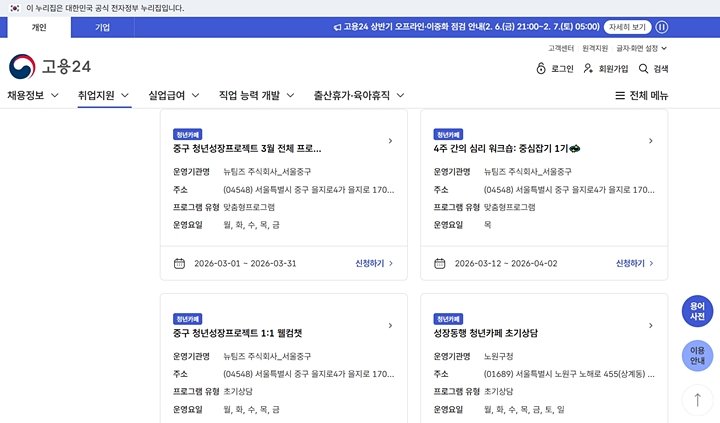This screenshot has height=423, width=720.
Task: Switch to the 기업 tab
Action: coord(102,28)
